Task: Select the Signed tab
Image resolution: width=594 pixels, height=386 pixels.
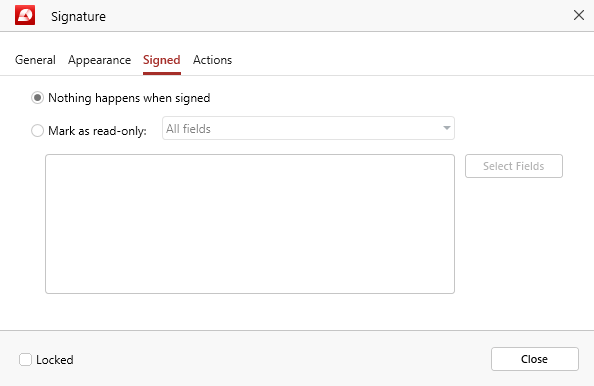Action: 162,60
